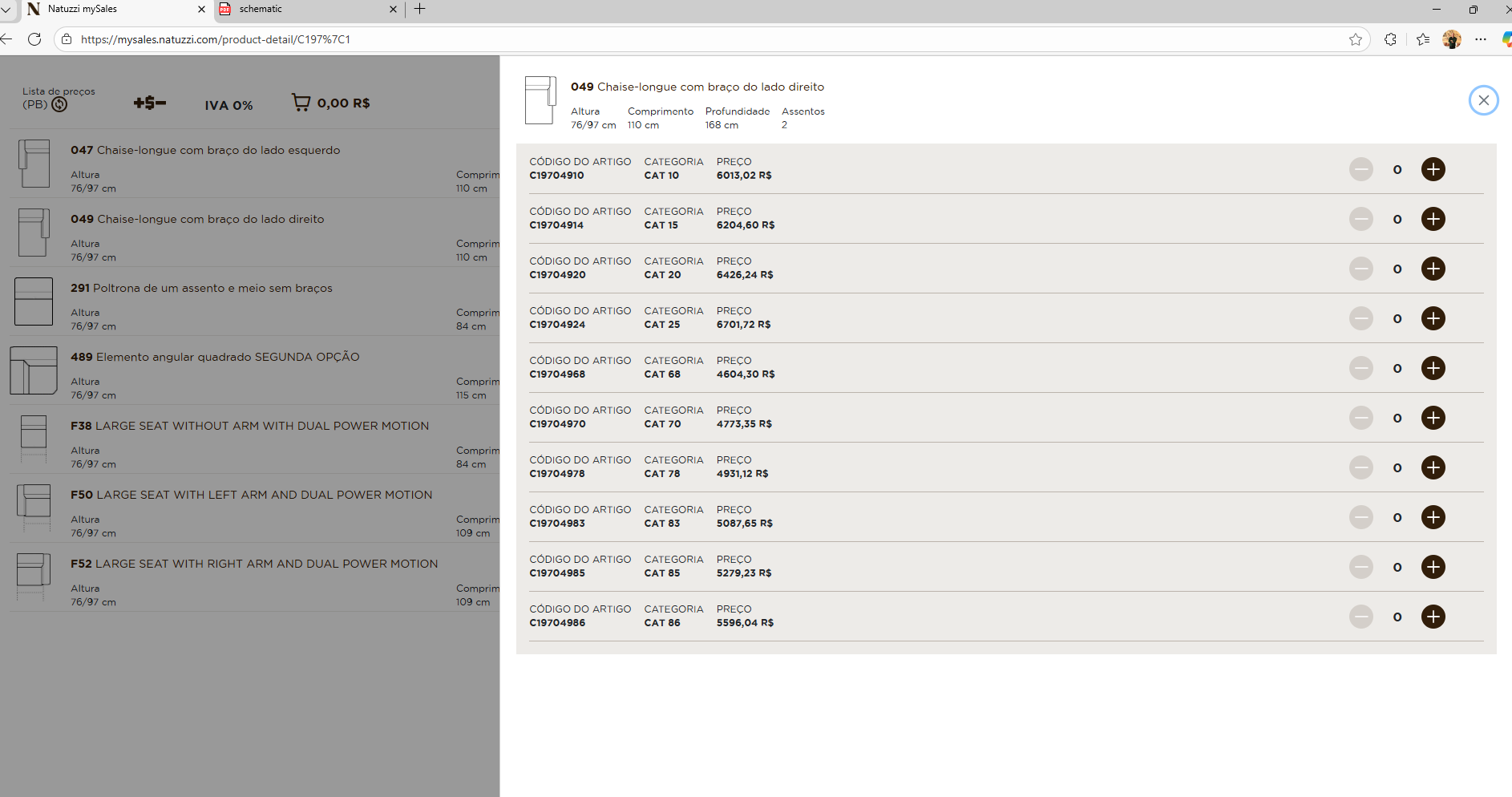Open a new browser tab
This screenshot has width=1512, height=797.
click(419, 9)
